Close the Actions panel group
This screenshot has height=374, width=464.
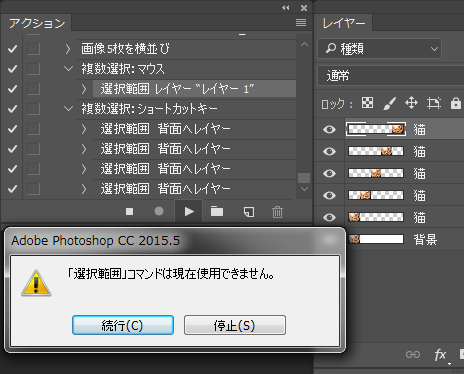click(x=304, y=8)
